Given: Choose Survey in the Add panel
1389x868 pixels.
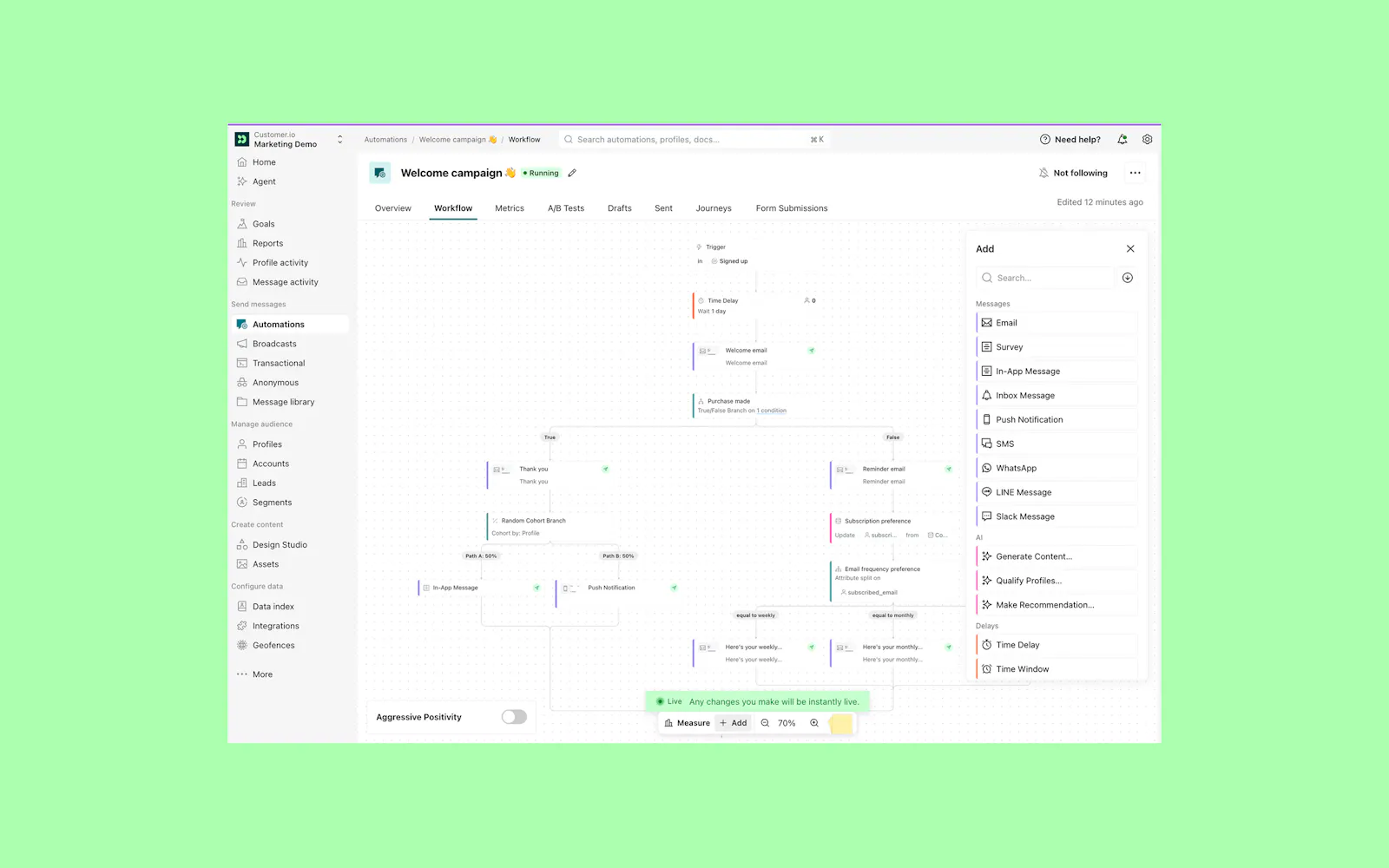Looking at the screenshot, I should 1057,347.
